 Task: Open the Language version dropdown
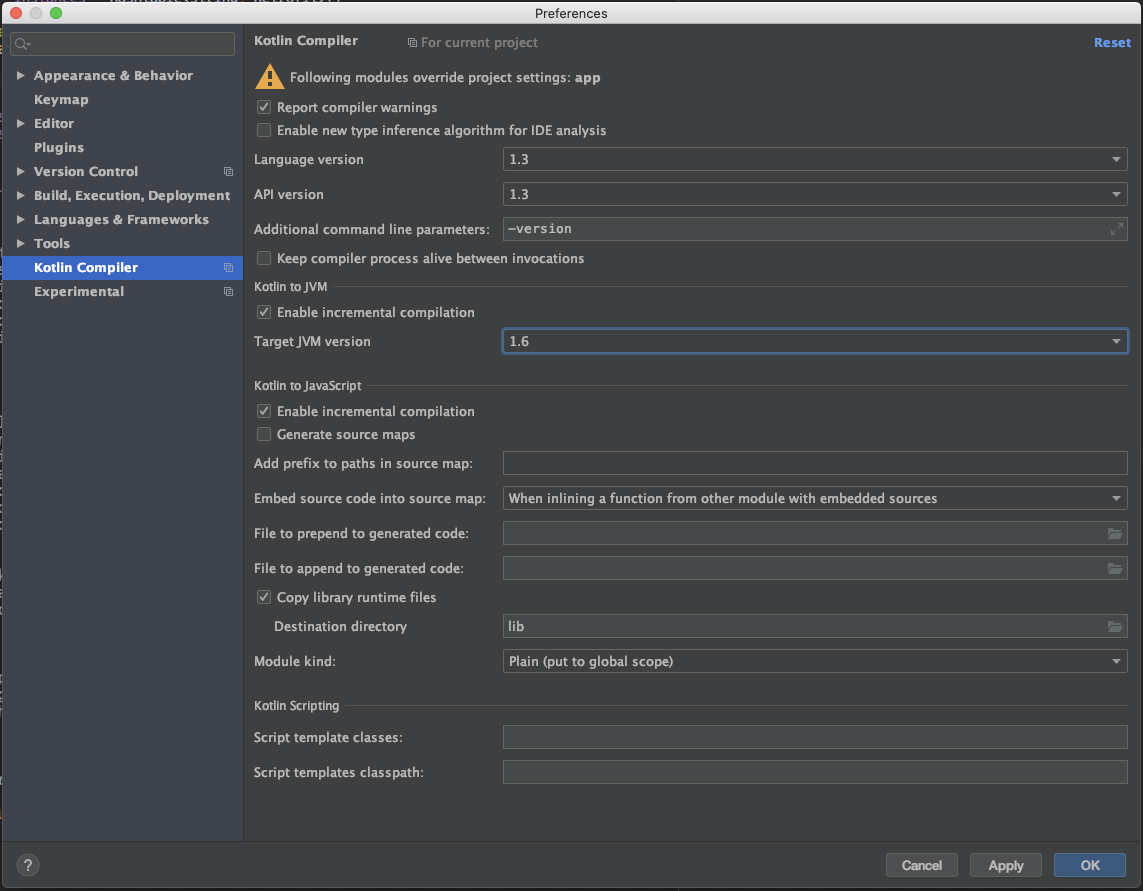point(815,159)
